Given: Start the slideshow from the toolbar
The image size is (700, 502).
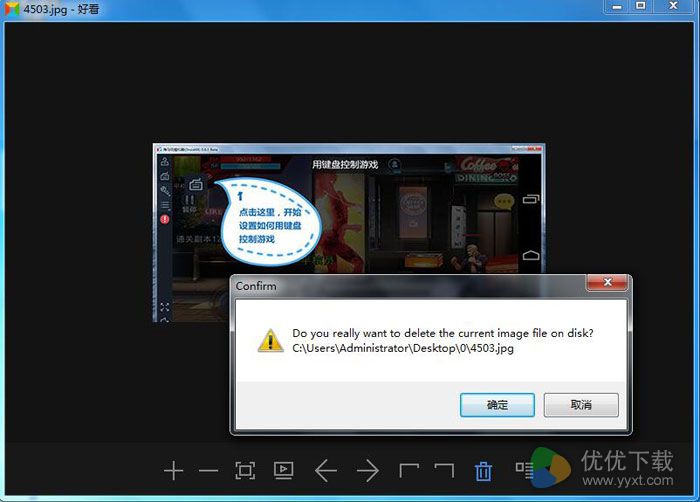Looking at the screenshot, I should pyautogui.click(x=283, y=470).
